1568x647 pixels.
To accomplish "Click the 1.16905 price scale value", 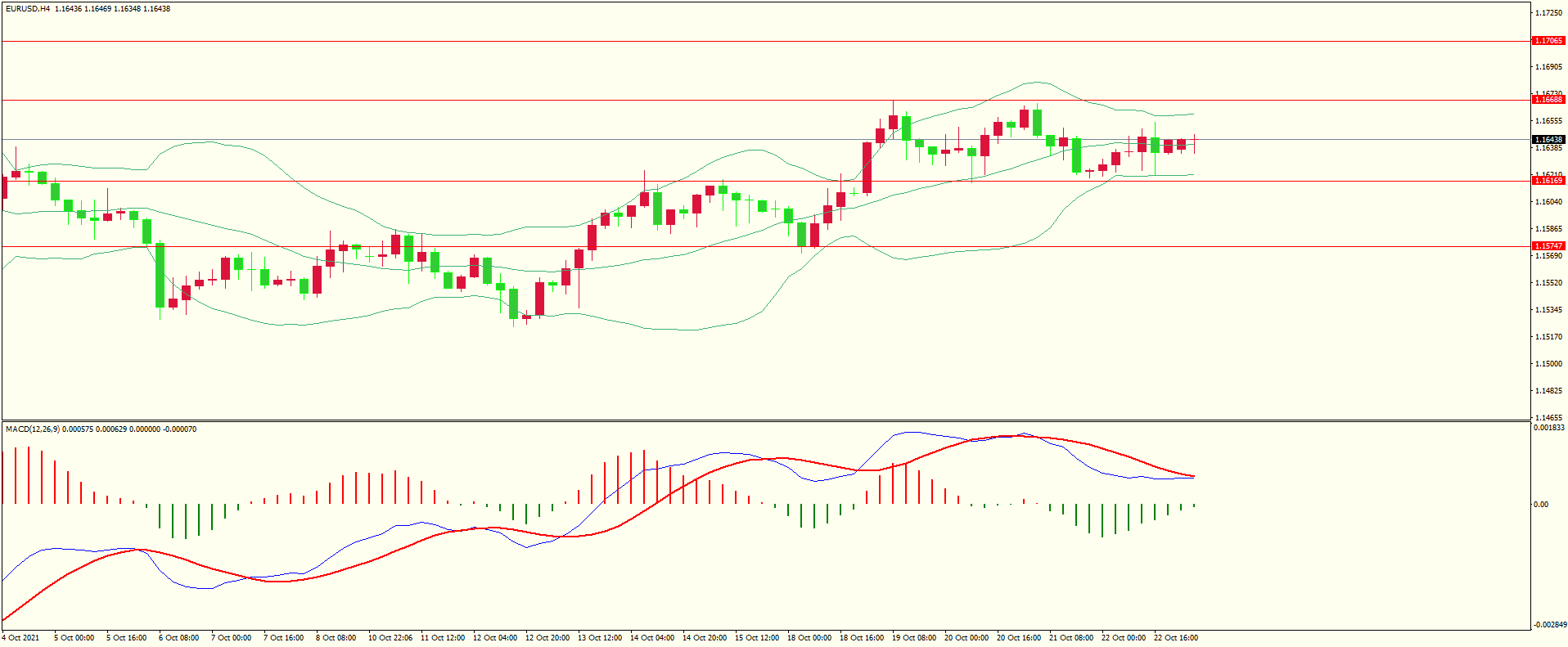I will [1548, 67].
